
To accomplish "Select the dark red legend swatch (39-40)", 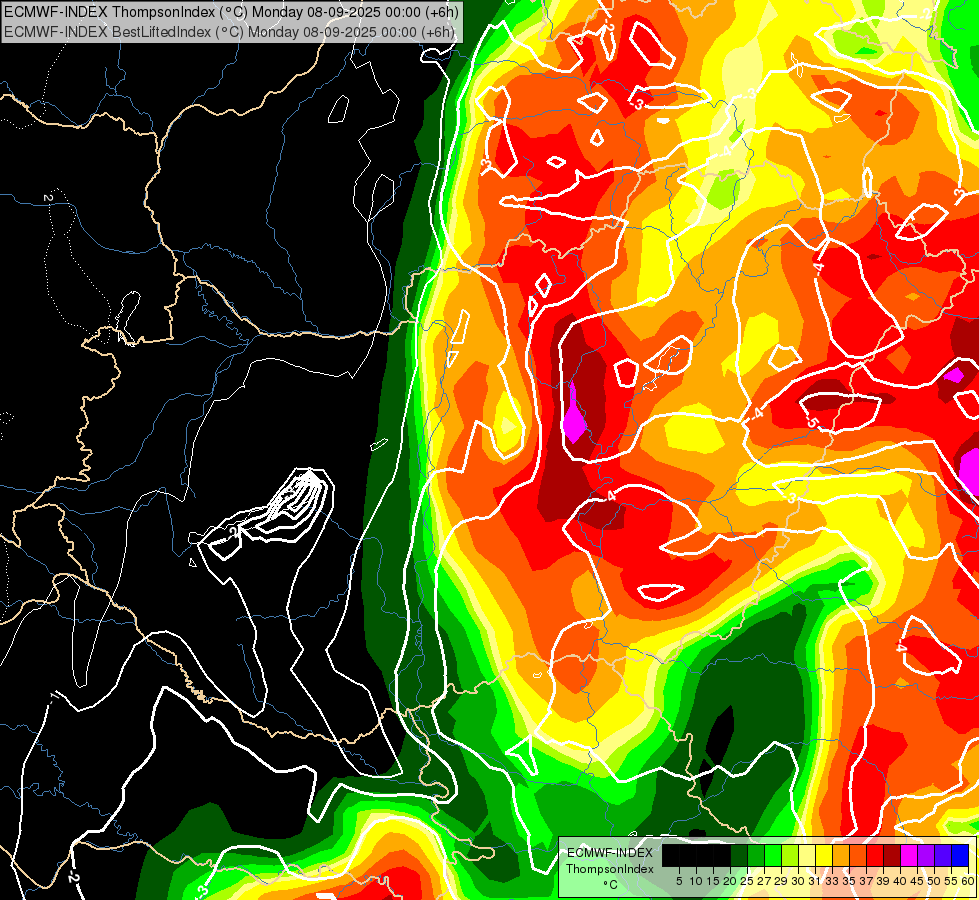I will (x=892, y=856).
